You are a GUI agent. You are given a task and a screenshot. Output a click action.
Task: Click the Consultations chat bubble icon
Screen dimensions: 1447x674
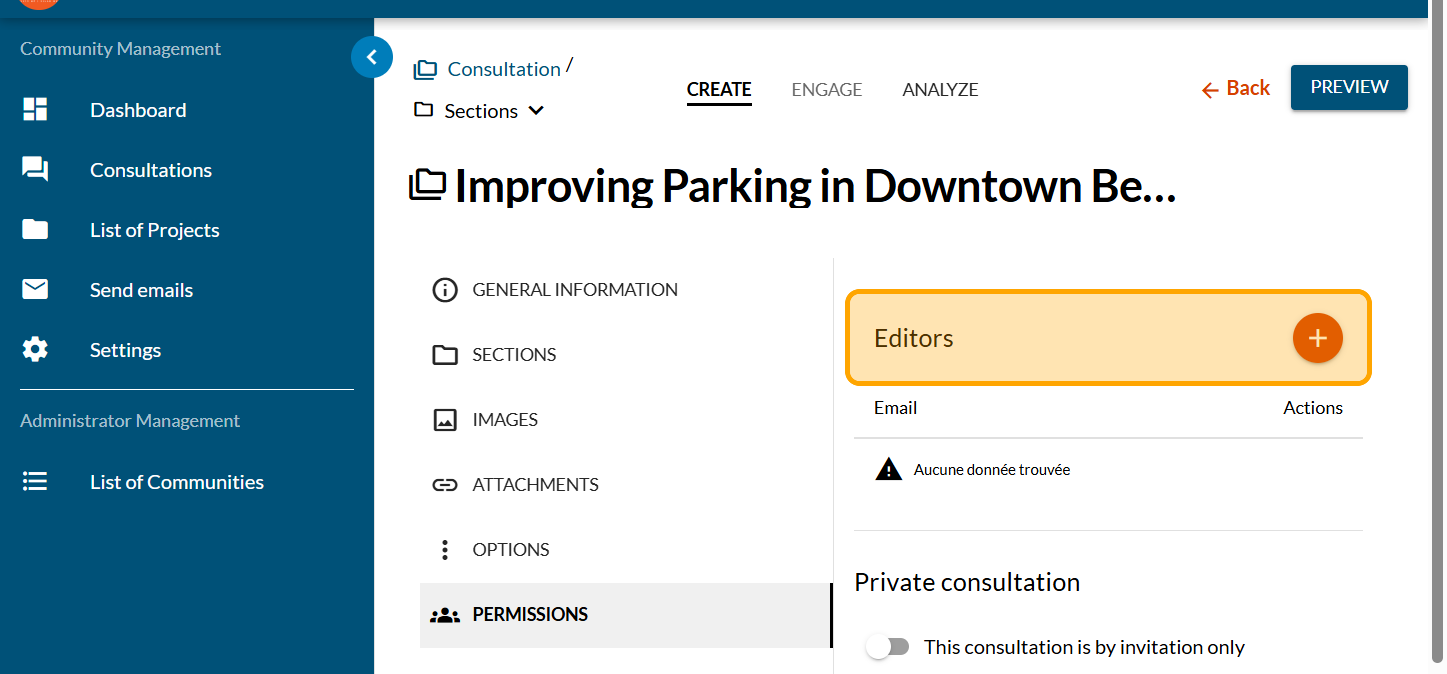pos(35,170)
